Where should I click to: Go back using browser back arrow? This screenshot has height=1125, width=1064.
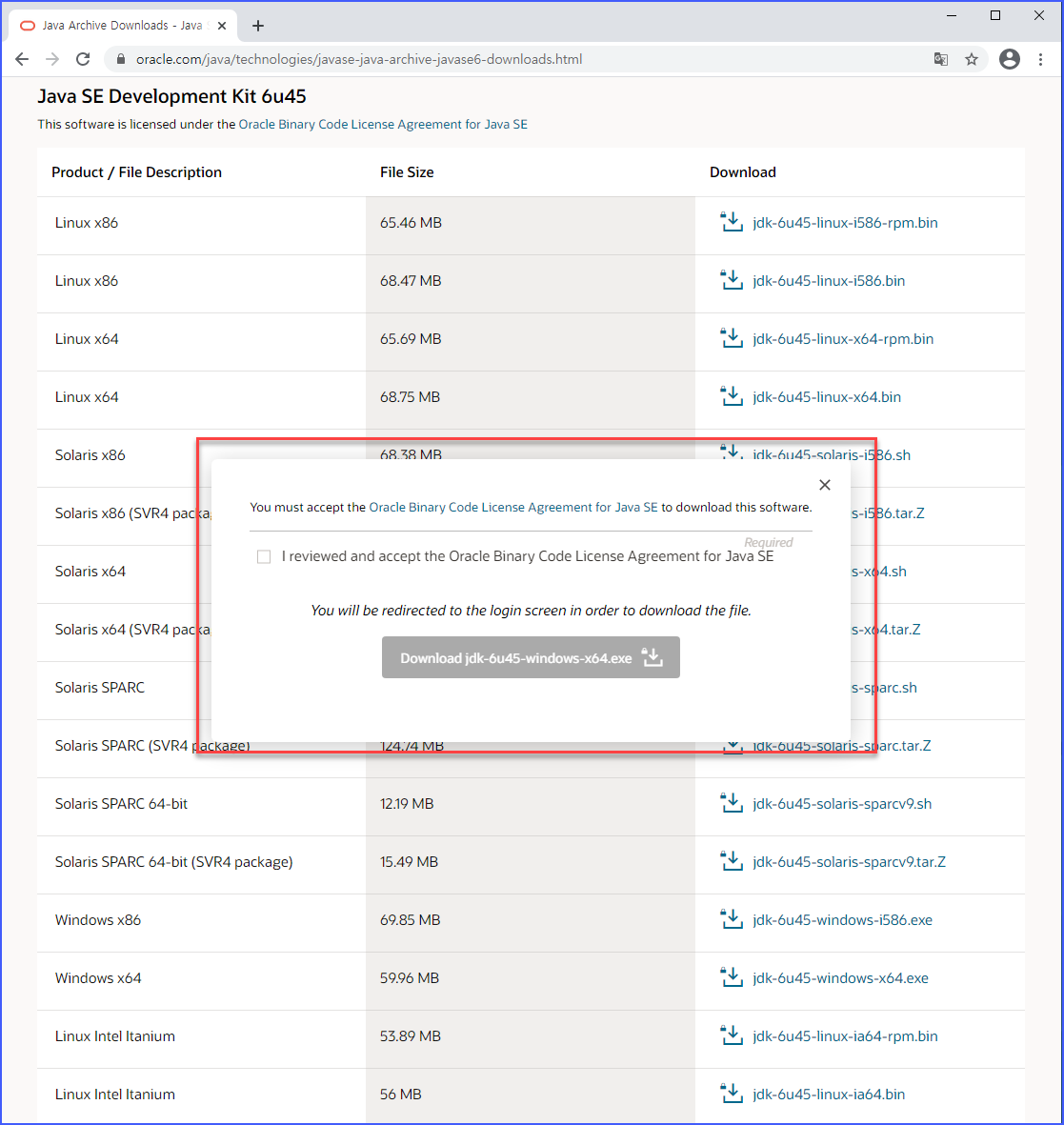pos(22,60)
